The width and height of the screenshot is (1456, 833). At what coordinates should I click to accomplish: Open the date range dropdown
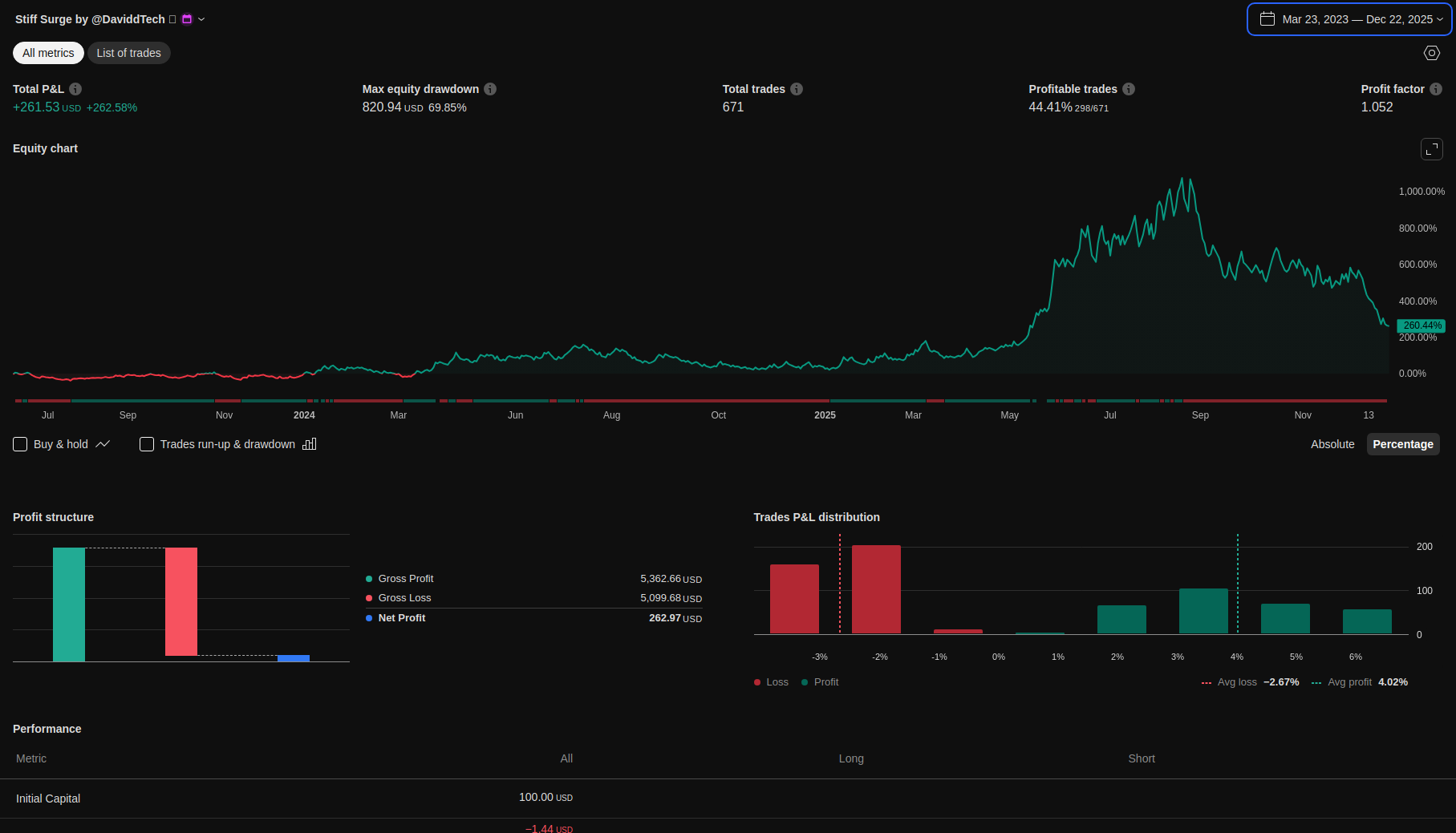1349,19
